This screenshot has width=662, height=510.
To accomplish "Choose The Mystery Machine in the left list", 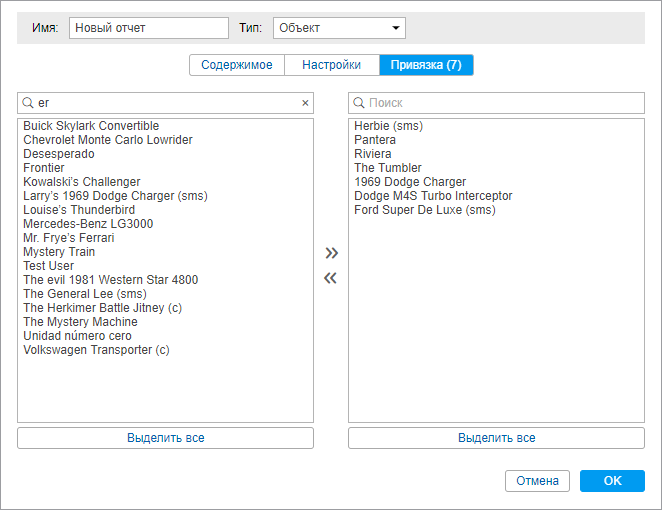I will click(80, 322).
